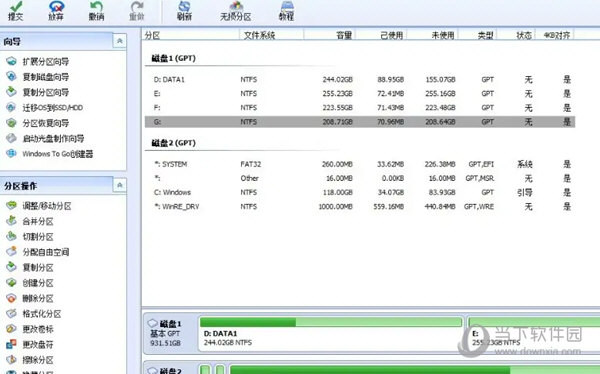Click the 引导 status cell
The height and width of the screenshot is (374, 600).
coord(525,193)
